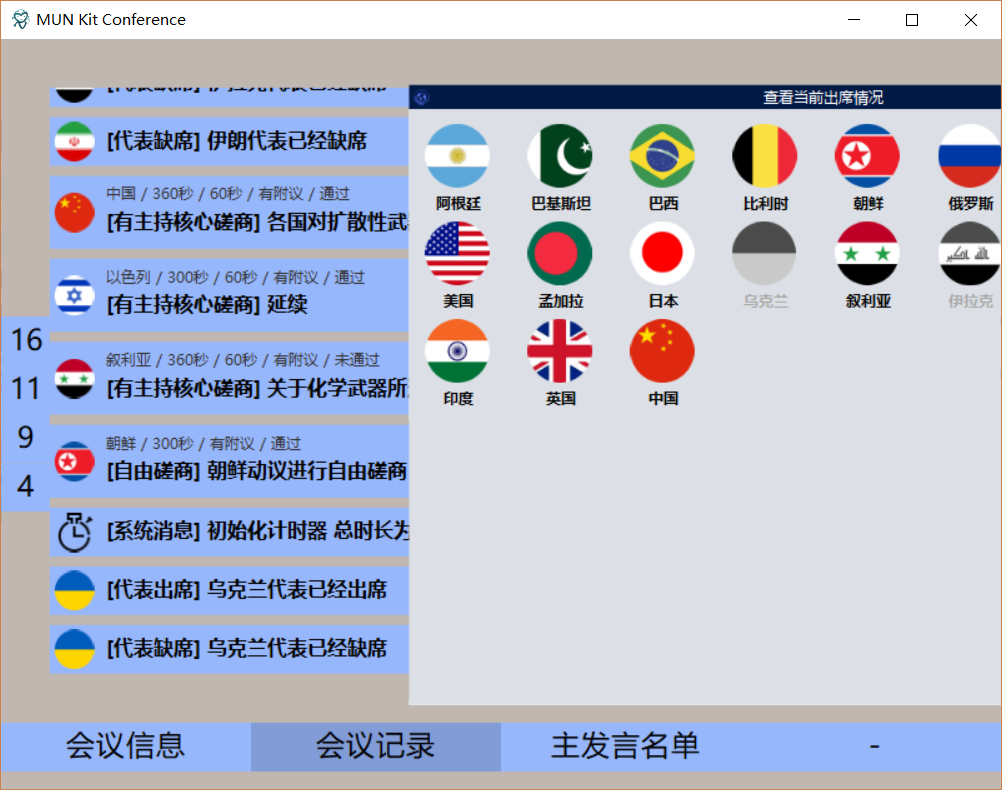Switch to the 会议信息 tab
1002x790 pixels.
pos(124,746)
